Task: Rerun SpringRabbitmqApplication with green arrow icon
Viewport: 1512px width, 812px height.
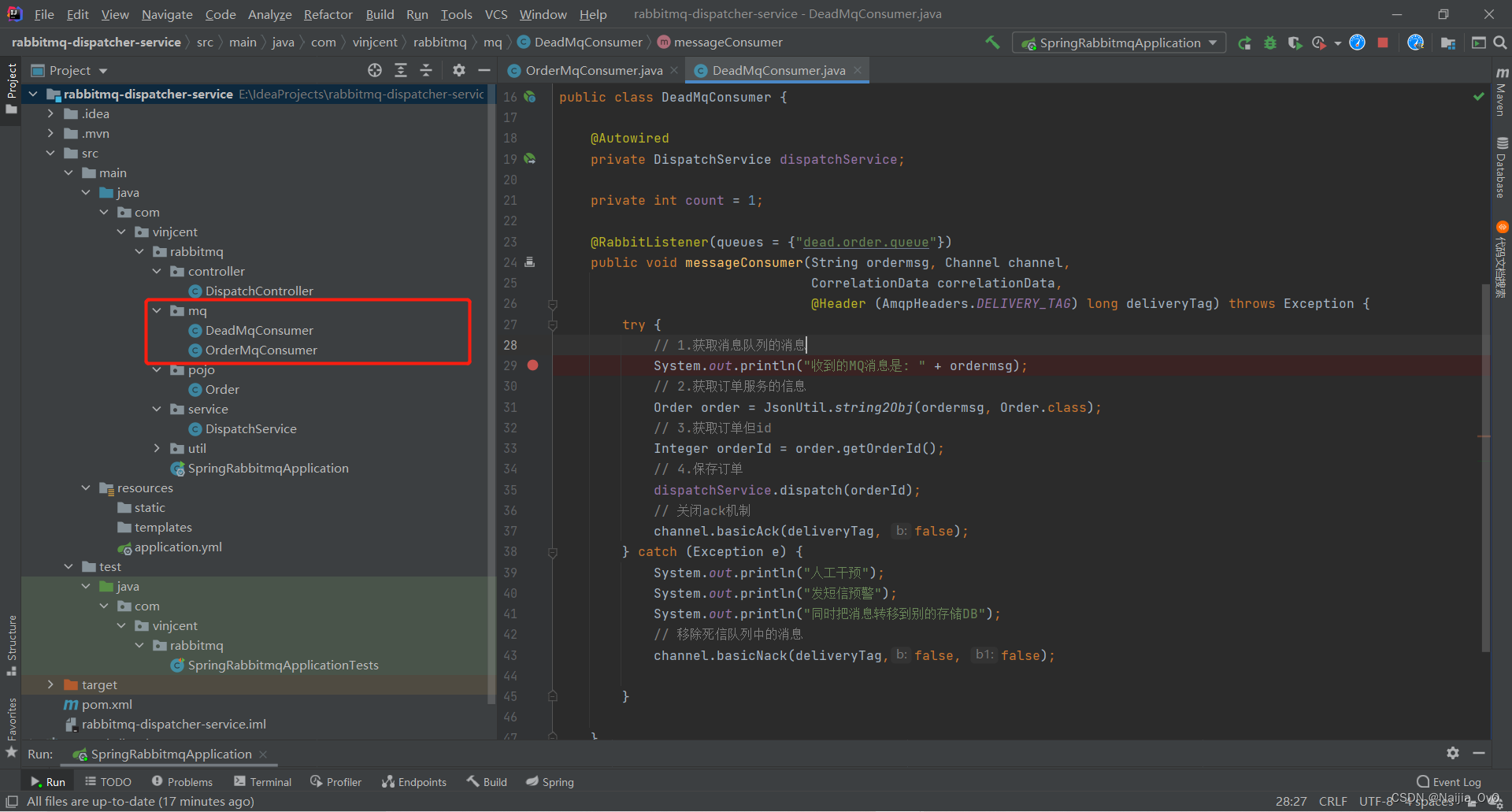Action: 1244,43
